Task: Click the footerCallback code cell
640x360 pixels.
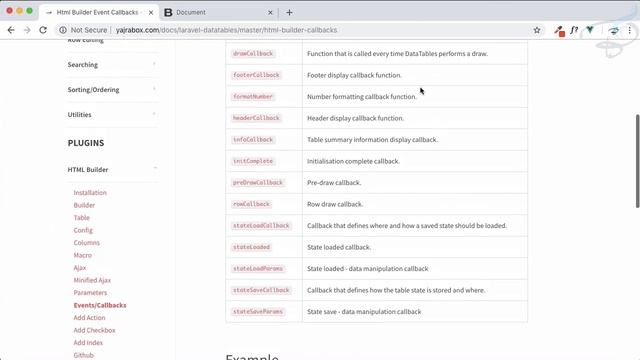Action: click(256, 75)
